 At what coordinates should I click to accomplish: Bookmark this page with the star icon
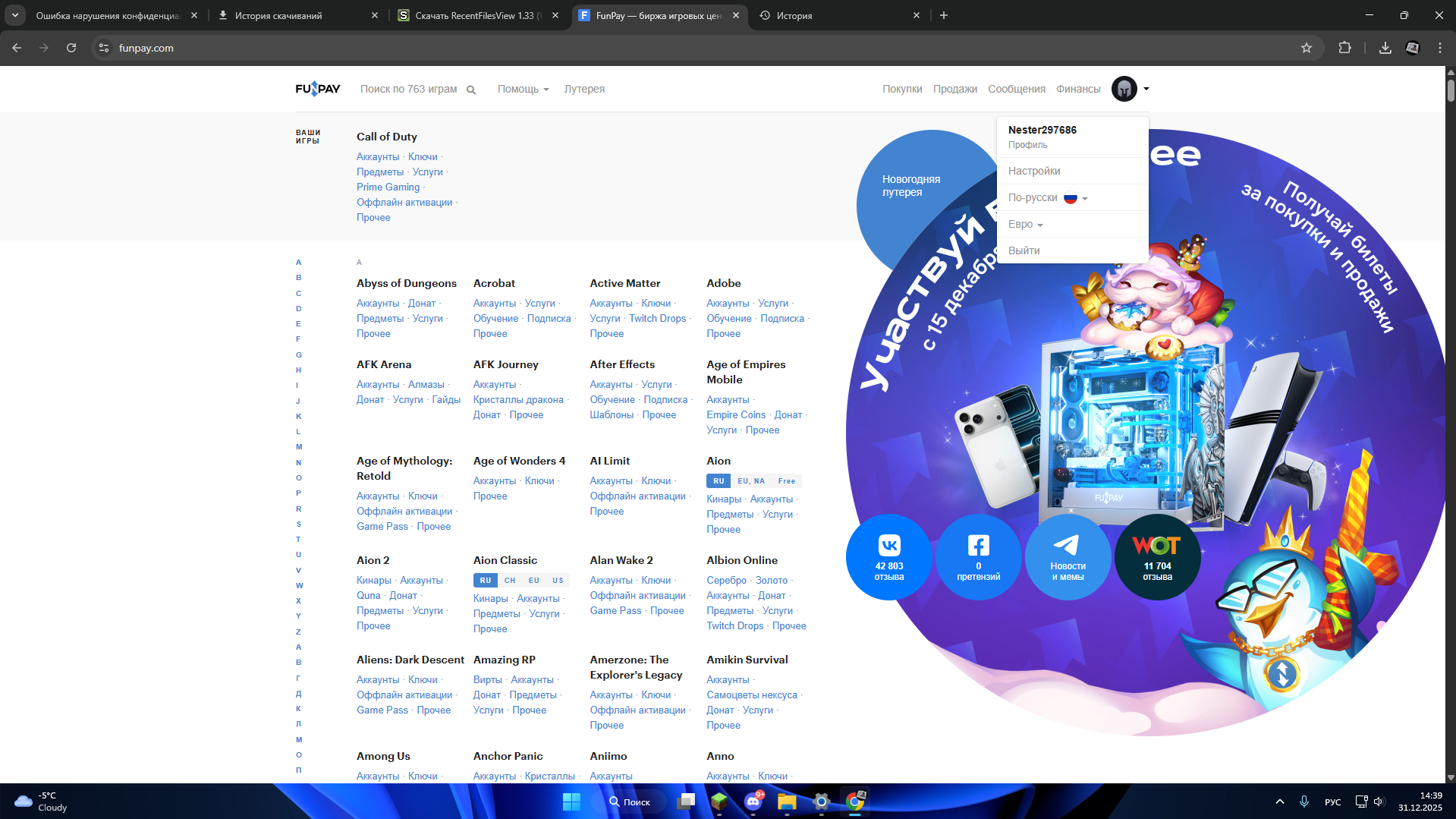click(x=1307, y=48)
